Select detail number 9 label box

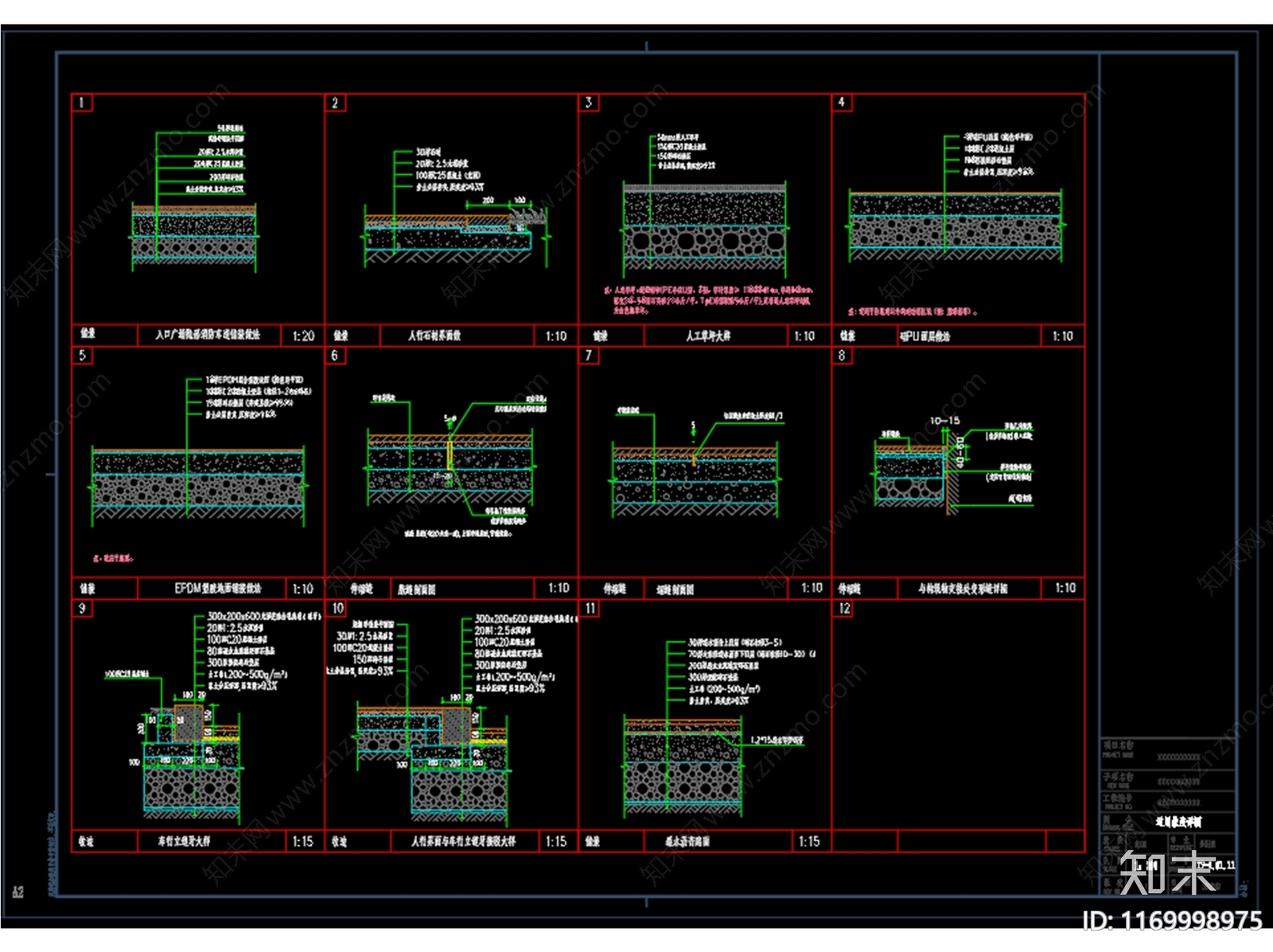click(82, 608)
